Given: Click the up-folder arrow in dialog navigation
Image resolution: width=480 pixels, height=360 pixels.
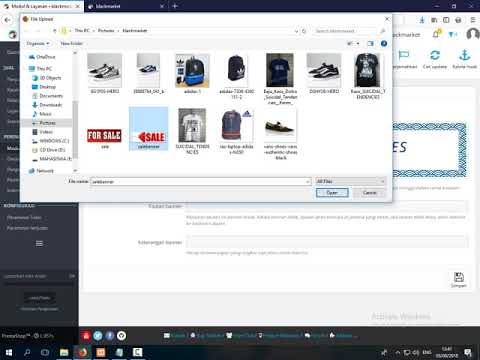Looking at the screenshot, I should (54, 31).
